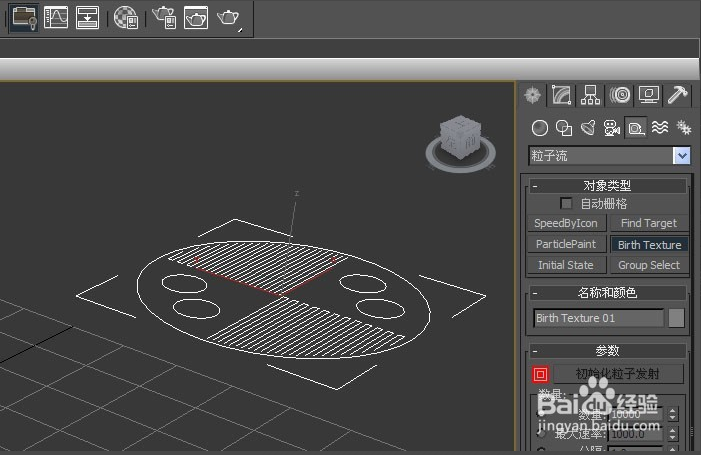The image size is (701, 455).
Task: Click the 数量 spinner arrows
Action: click(x=672, y=414)
